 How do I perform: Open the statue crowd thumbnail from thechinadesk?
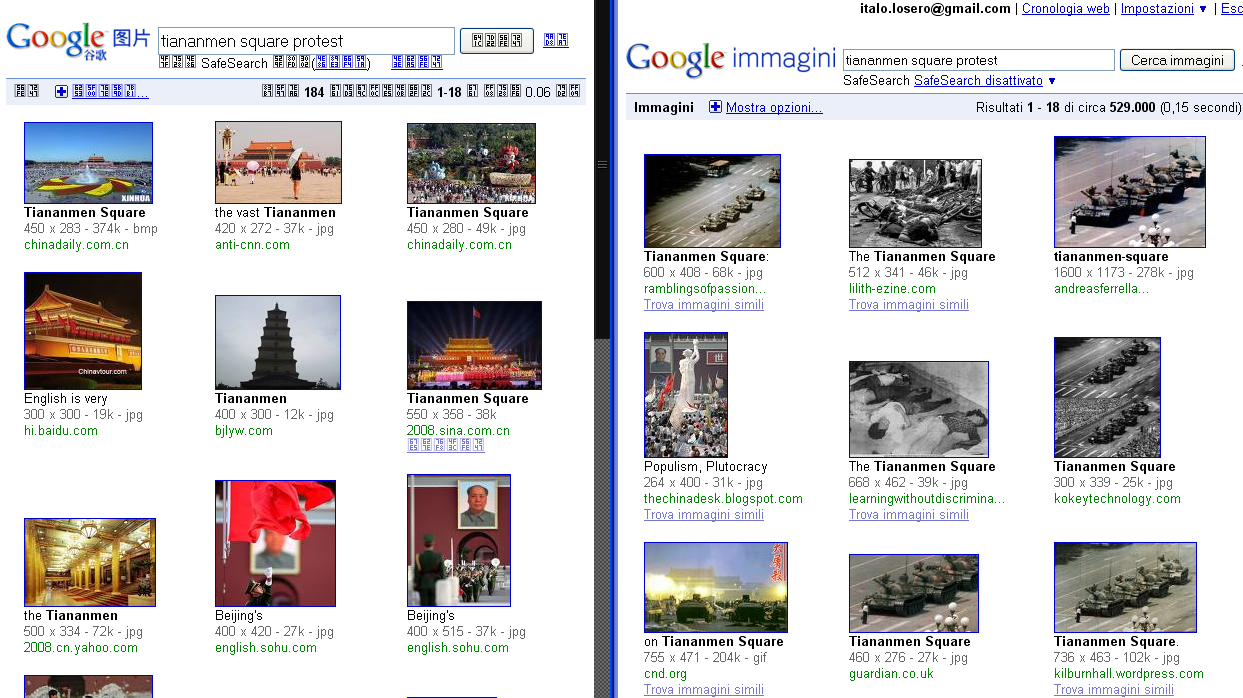pyautogui.click(x=686, y=395)
